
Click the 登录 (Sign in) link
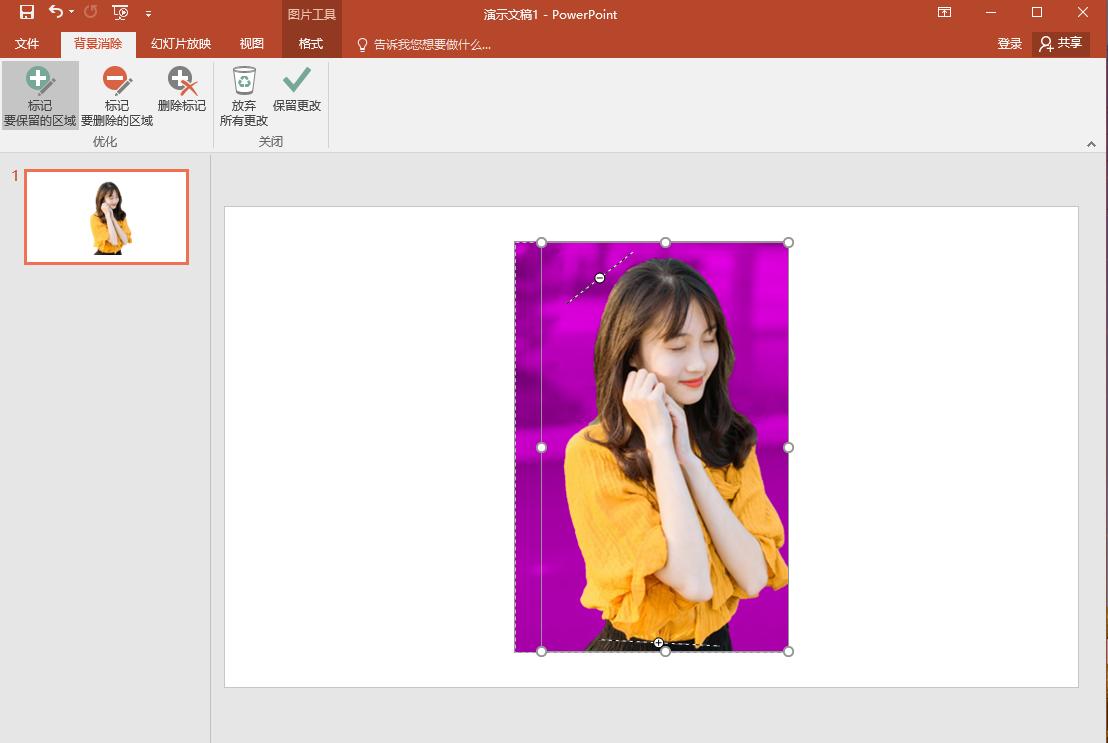click(1010, 43)
